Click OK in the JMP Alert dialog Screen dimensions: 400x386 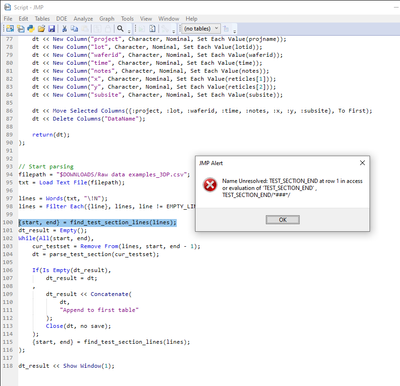click(x=283, y=220)
